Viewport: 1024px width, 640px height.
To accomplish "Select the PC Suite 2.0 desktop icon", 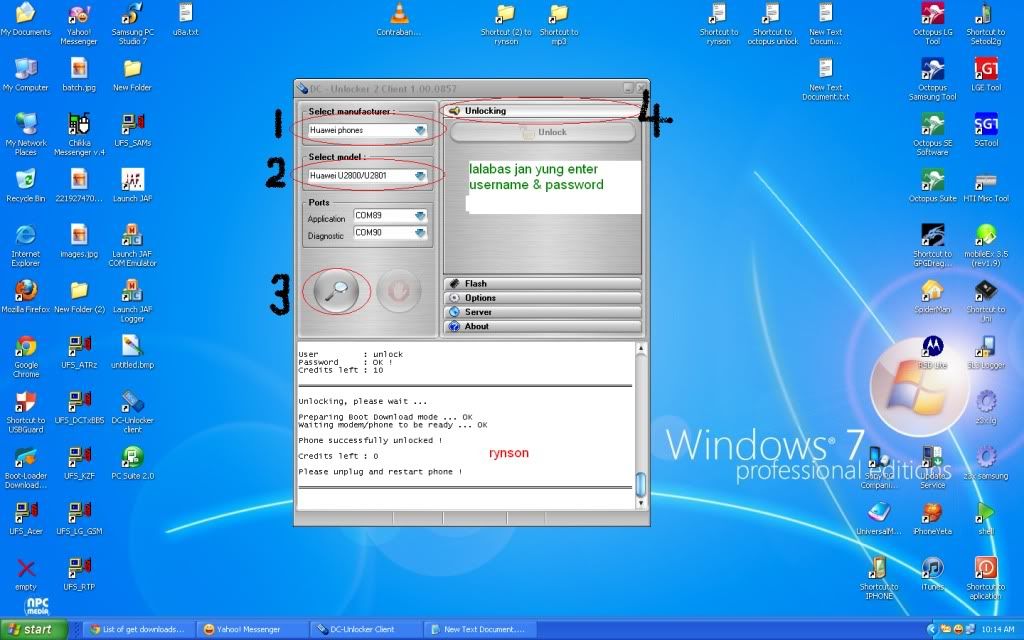I will click(133, 464).
